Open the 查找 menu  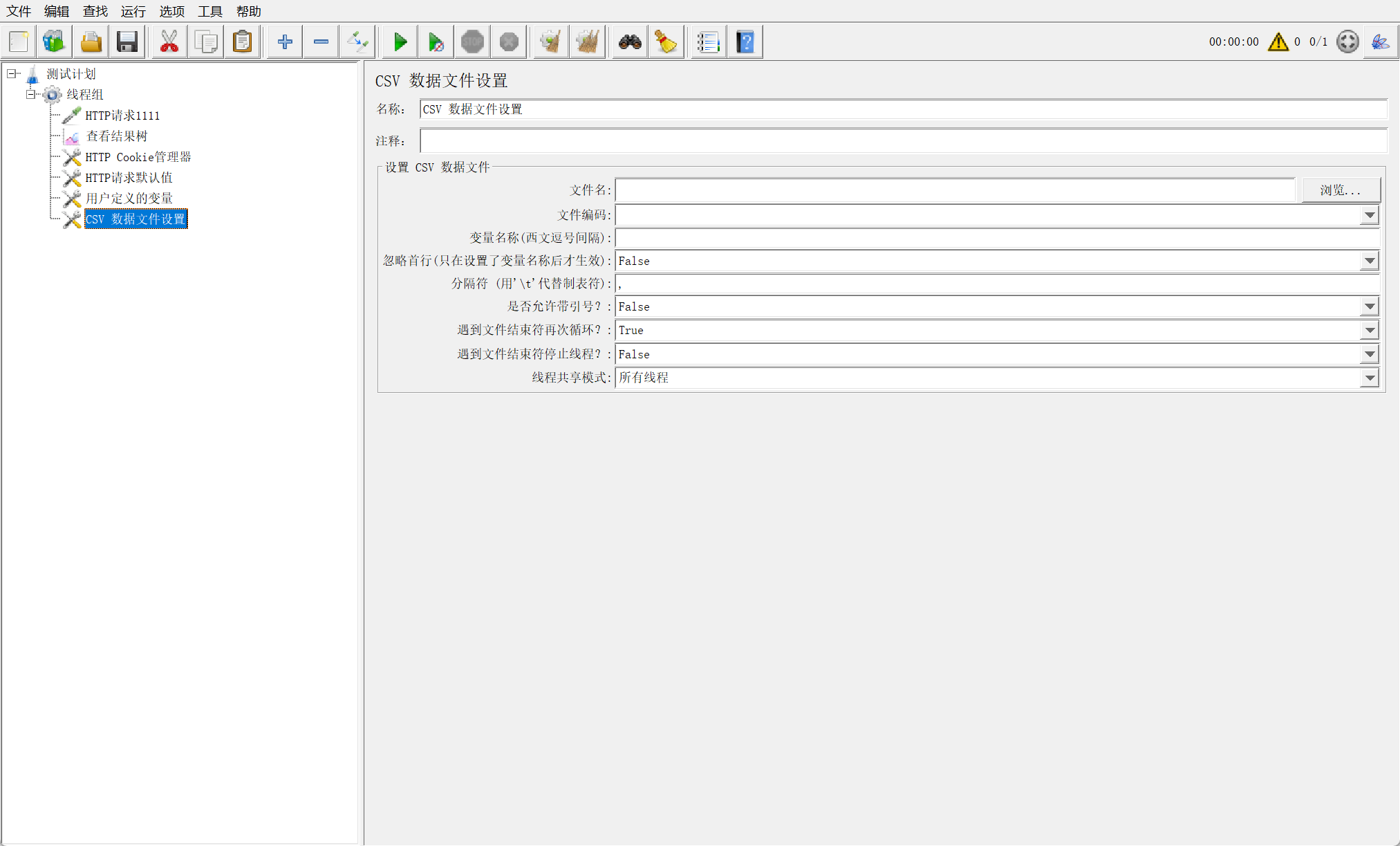(95, 11)
